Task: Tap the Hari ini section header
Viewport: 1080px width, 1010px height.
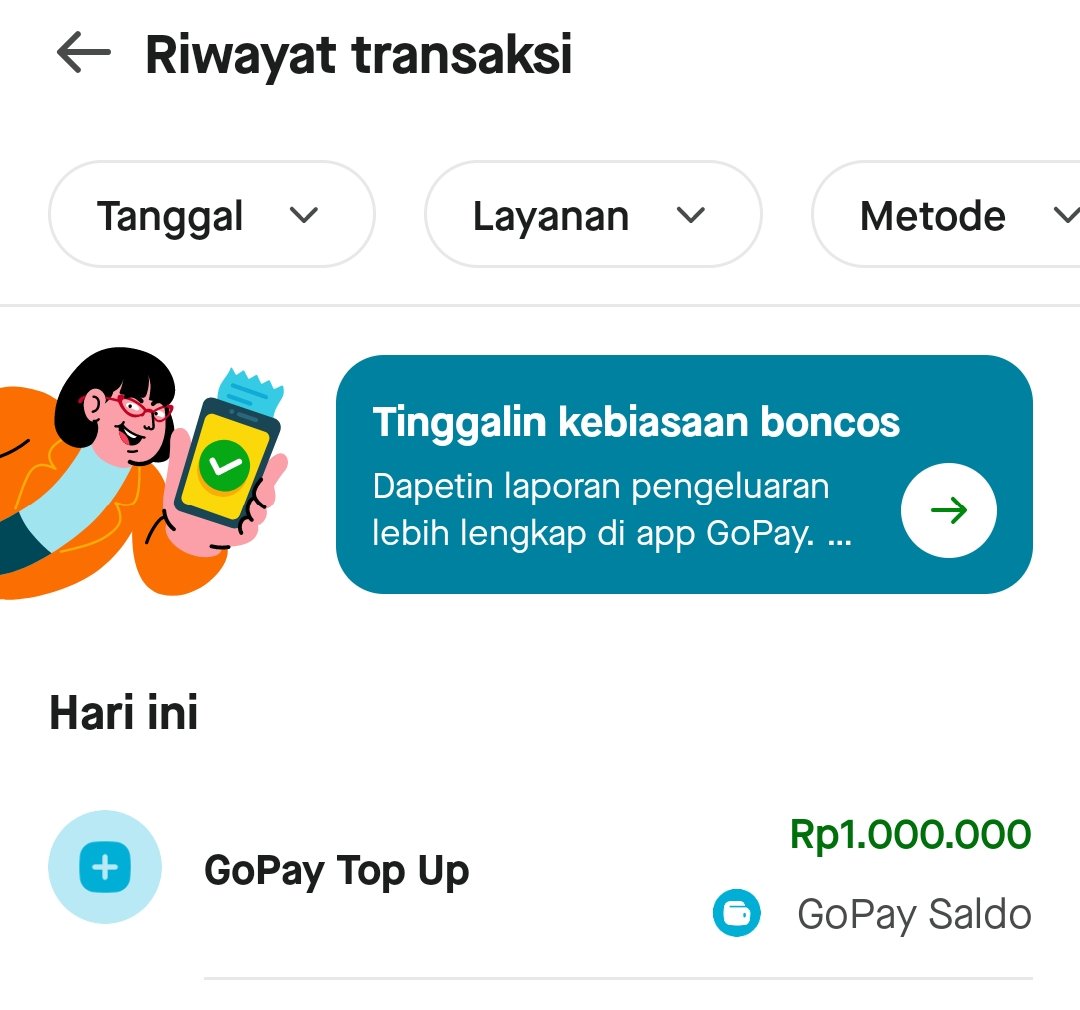Action: 124,712
